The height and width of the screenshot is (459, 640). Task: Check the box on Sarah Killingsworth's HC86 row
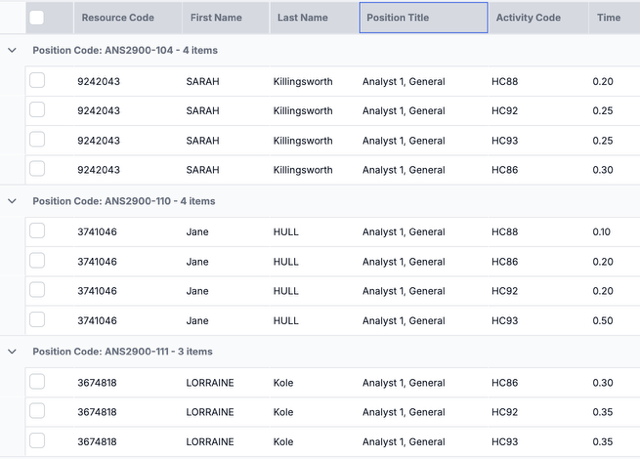37,169
